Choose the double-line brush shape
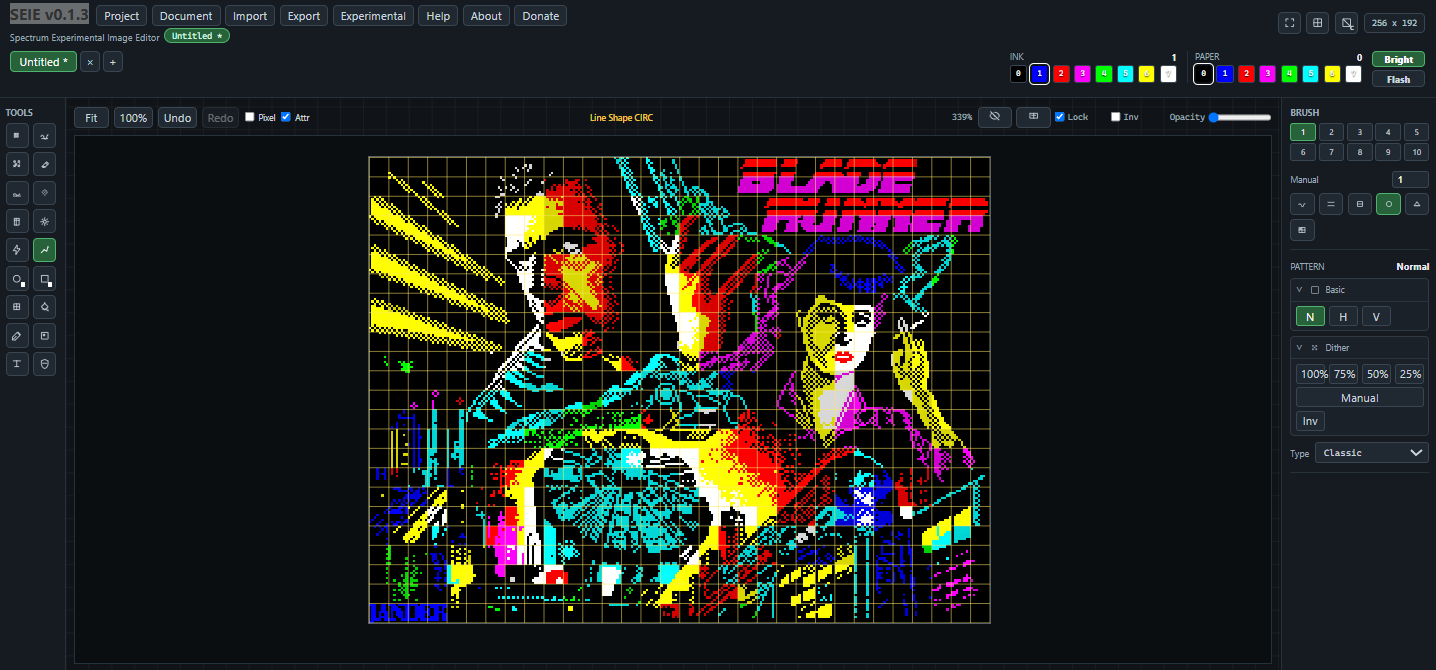This screenshot has height=670, width=1436. click(1331, 204)
